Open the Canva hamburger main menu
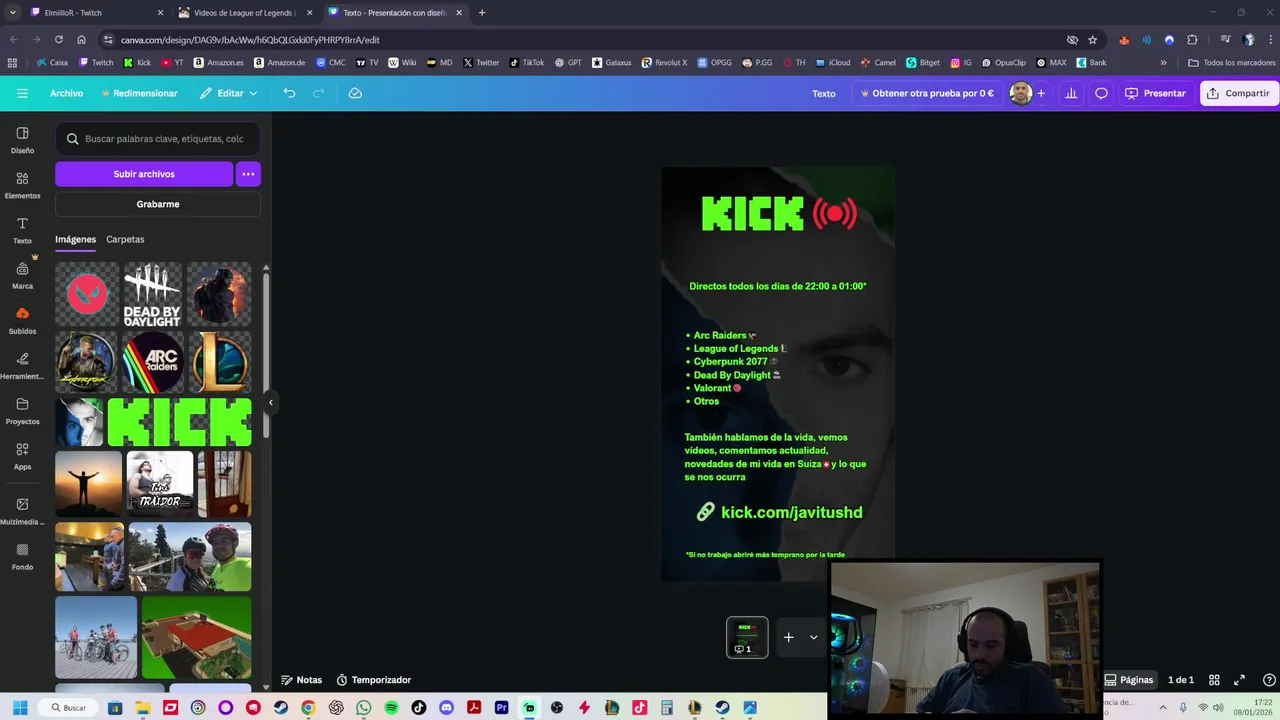The height and width of the screenshot is (720, 1280). (x=22, y=93)
